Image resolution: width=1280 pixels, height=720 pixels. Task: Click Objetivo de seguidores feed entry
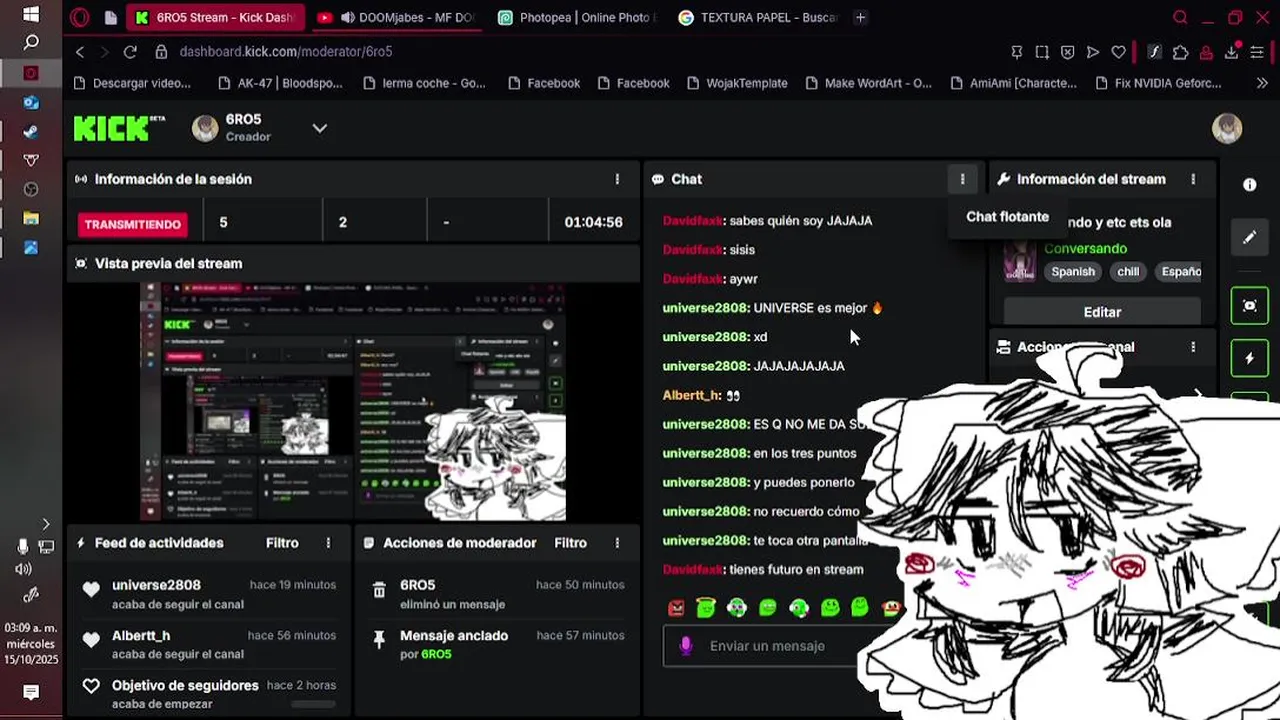click(185, 685)
